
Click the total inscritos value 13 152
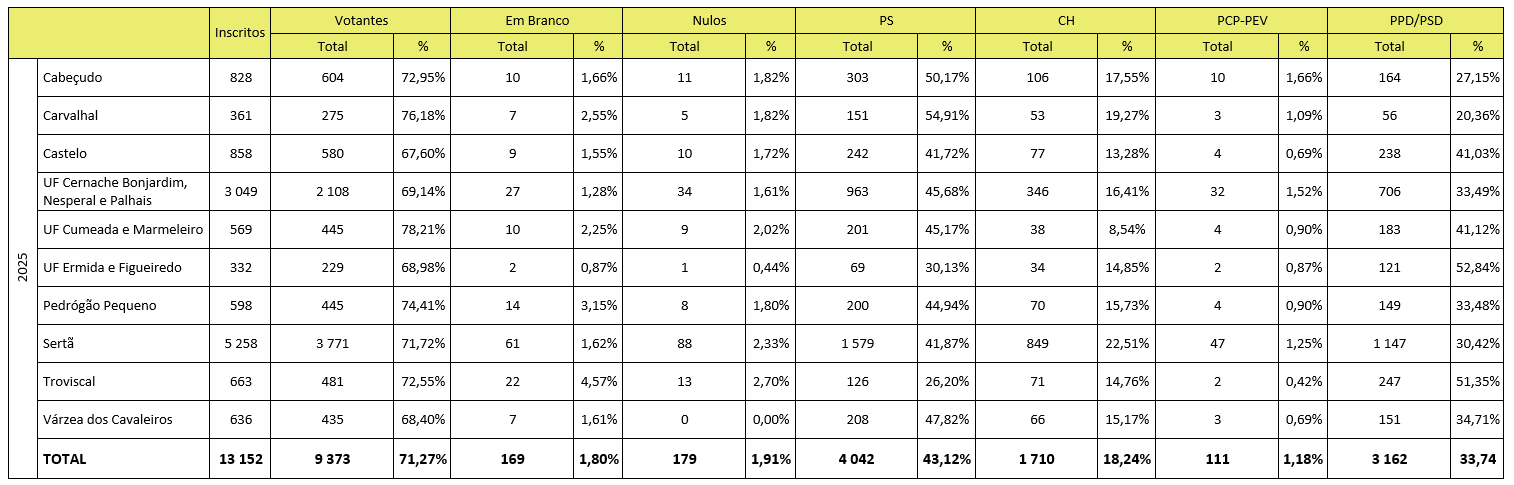[240, 459]
